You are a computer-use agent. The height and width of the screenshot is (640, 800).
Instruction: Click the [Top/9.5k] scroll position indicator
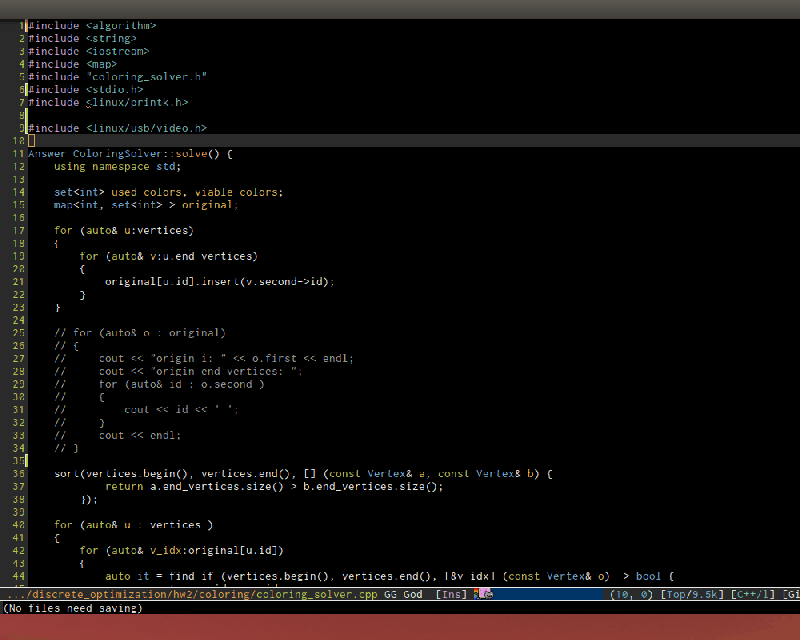tap(690, 593)
